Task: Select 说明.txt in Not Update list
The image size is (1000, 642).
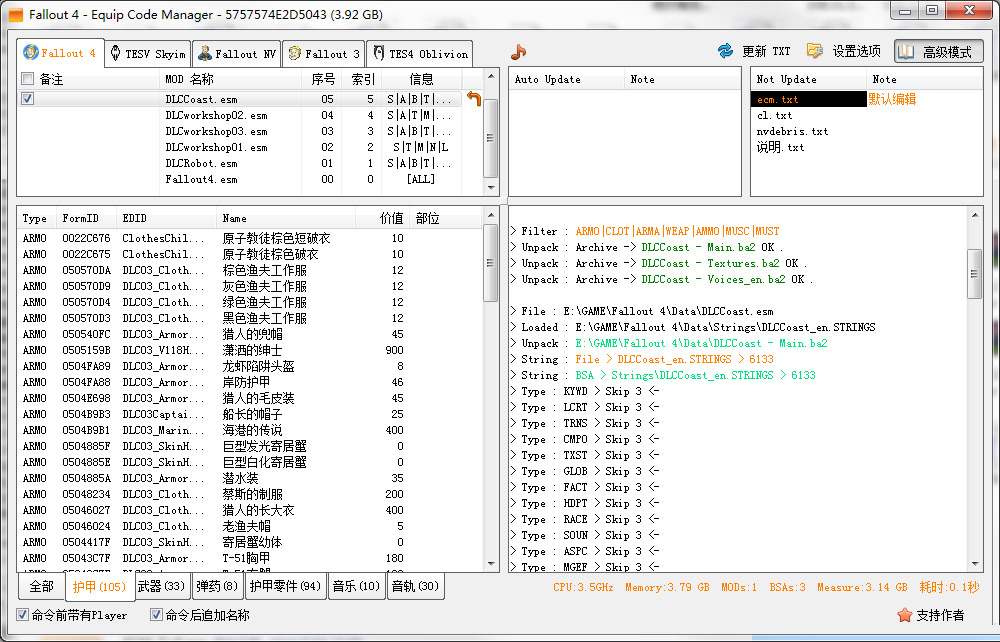Action: tap(780, 147)
